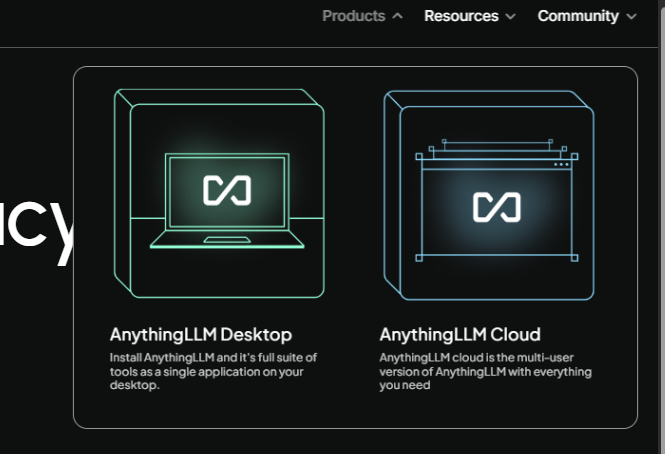Viewport: 665px width, 454px height.
Task: Click the chevron beside Community
Action: pos(631,17)
